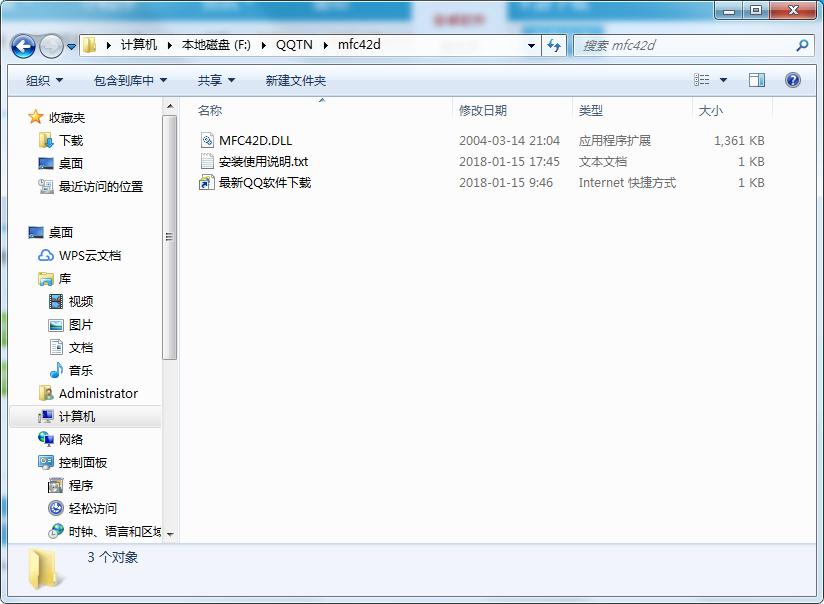
Task: Click the greyed Forward arrow button
Action: [52, 46]
